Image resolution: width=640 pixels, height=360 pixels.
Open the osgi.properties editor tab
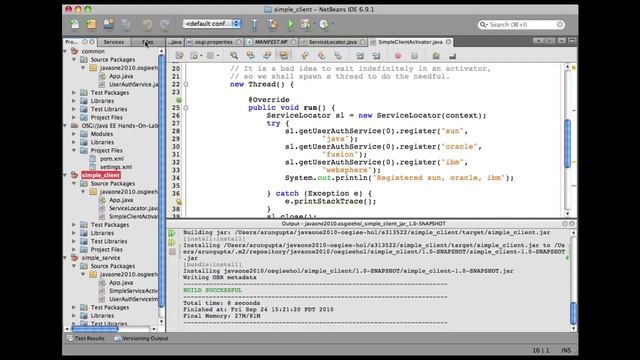tap(214, 42)
